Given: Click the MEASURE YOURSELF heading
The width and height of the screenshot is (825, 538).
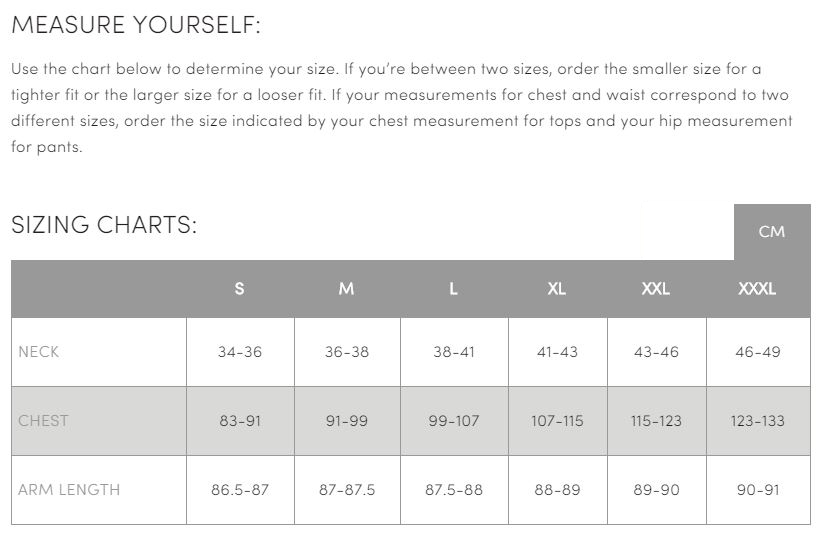Looking at the screenshot, I should click(136, 25).
